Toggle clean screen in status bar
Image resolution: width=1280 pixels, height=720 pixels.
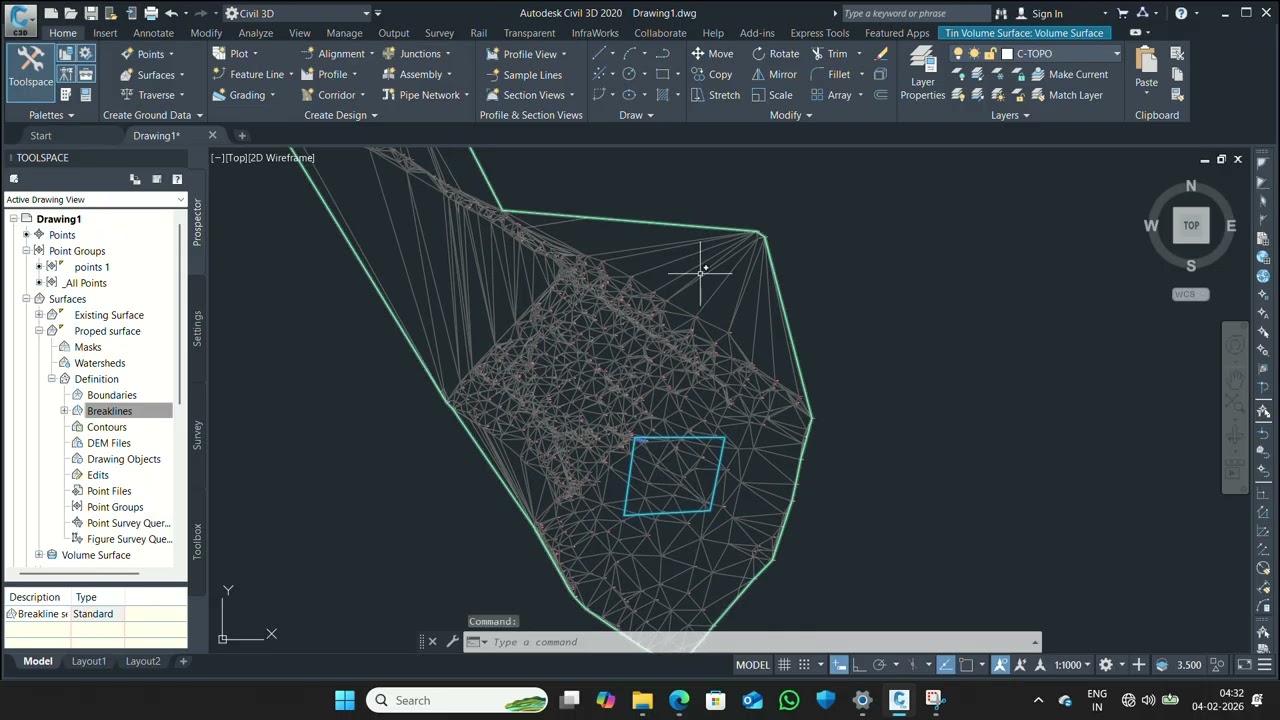tap(1245, 665)
